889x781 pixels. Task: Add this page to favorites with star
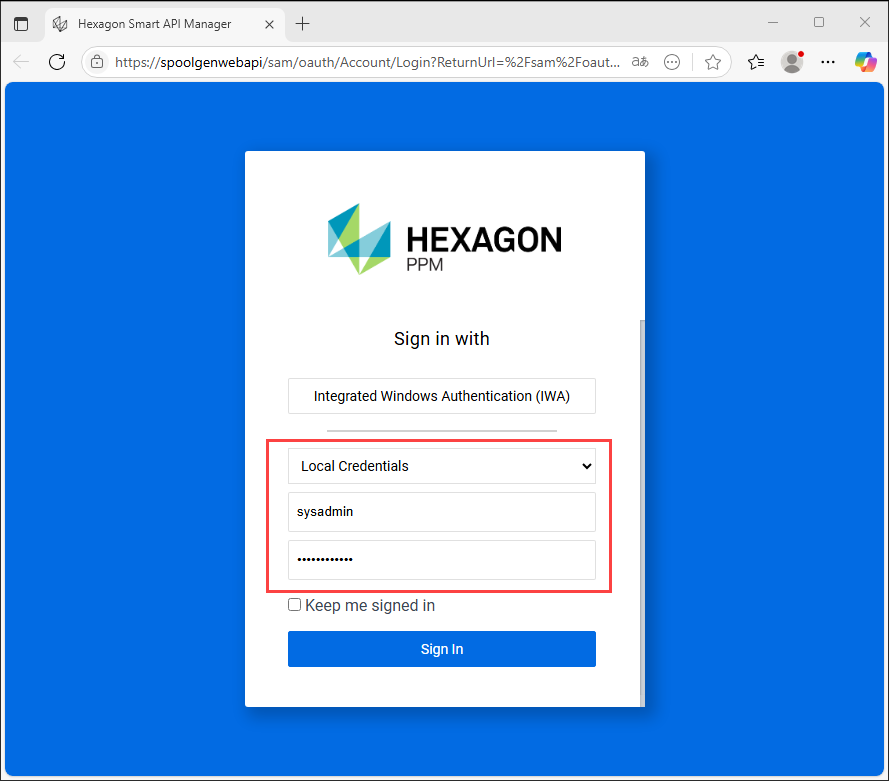[712, 62]
